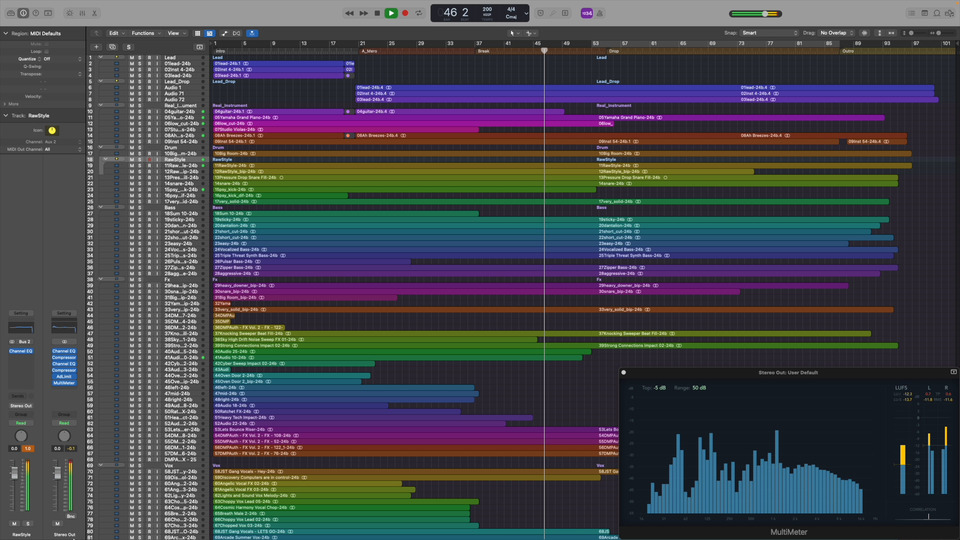Image resolution: width=960 pixels, height=540 pixels.
Task: Open the Note Pads icon
Action: point(924,13)
